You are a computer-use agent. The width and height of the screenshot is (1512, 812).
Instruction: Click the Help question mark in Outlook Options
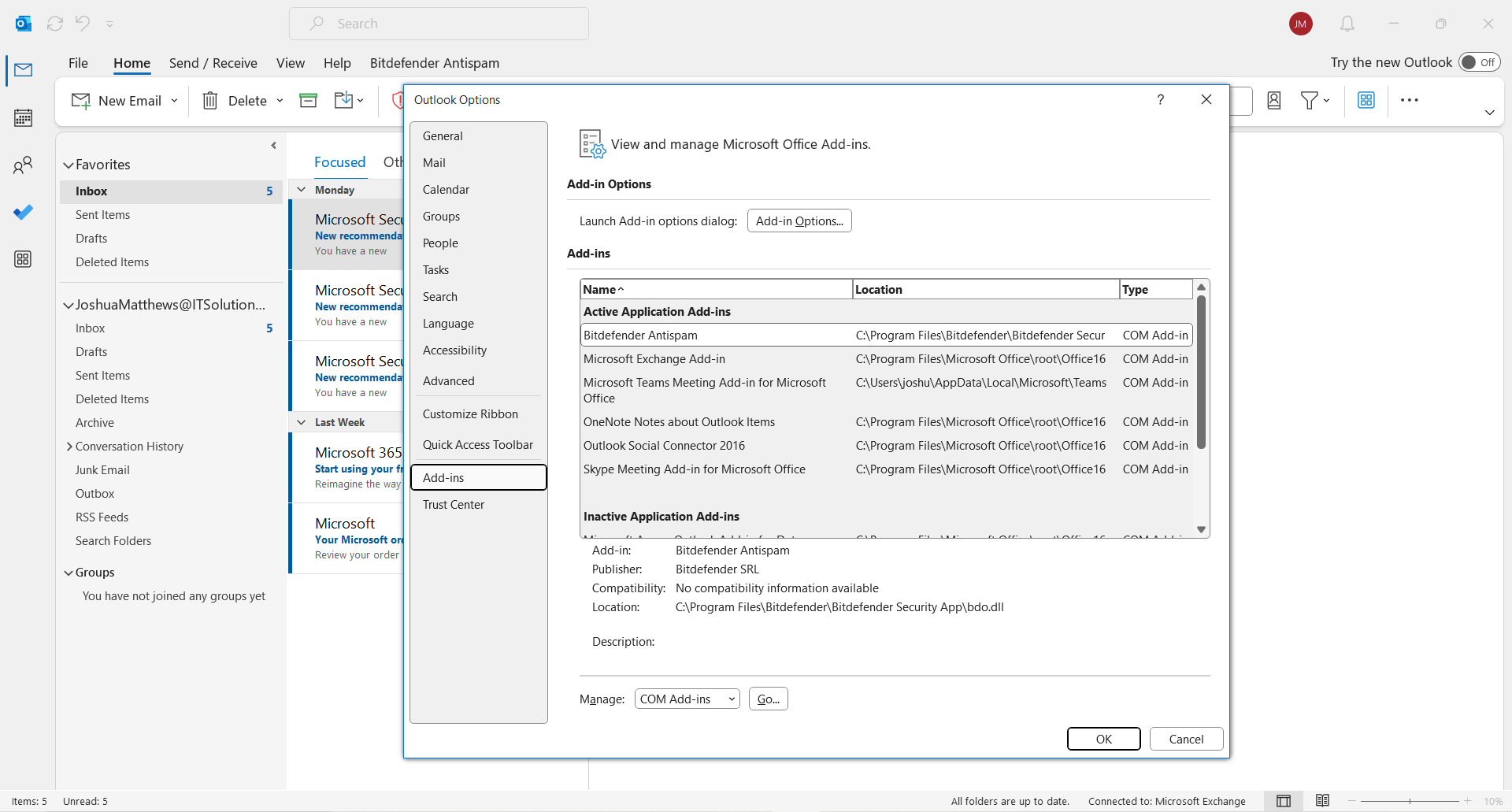click(1161, 99)
